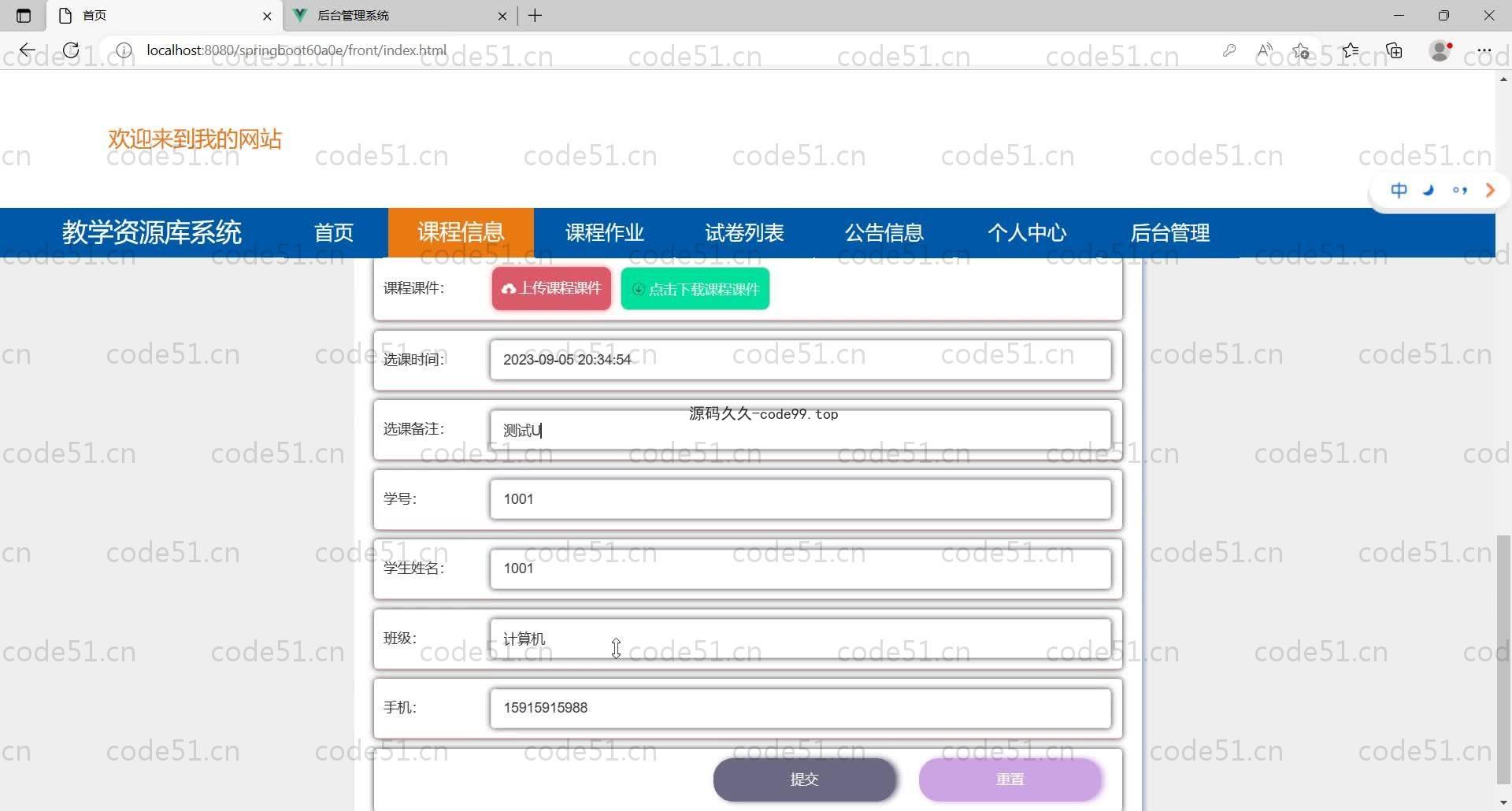Click the 学生姓名 input field
Image resolution: width=1512 pixels, height=811 pixels.
point(800,568)
